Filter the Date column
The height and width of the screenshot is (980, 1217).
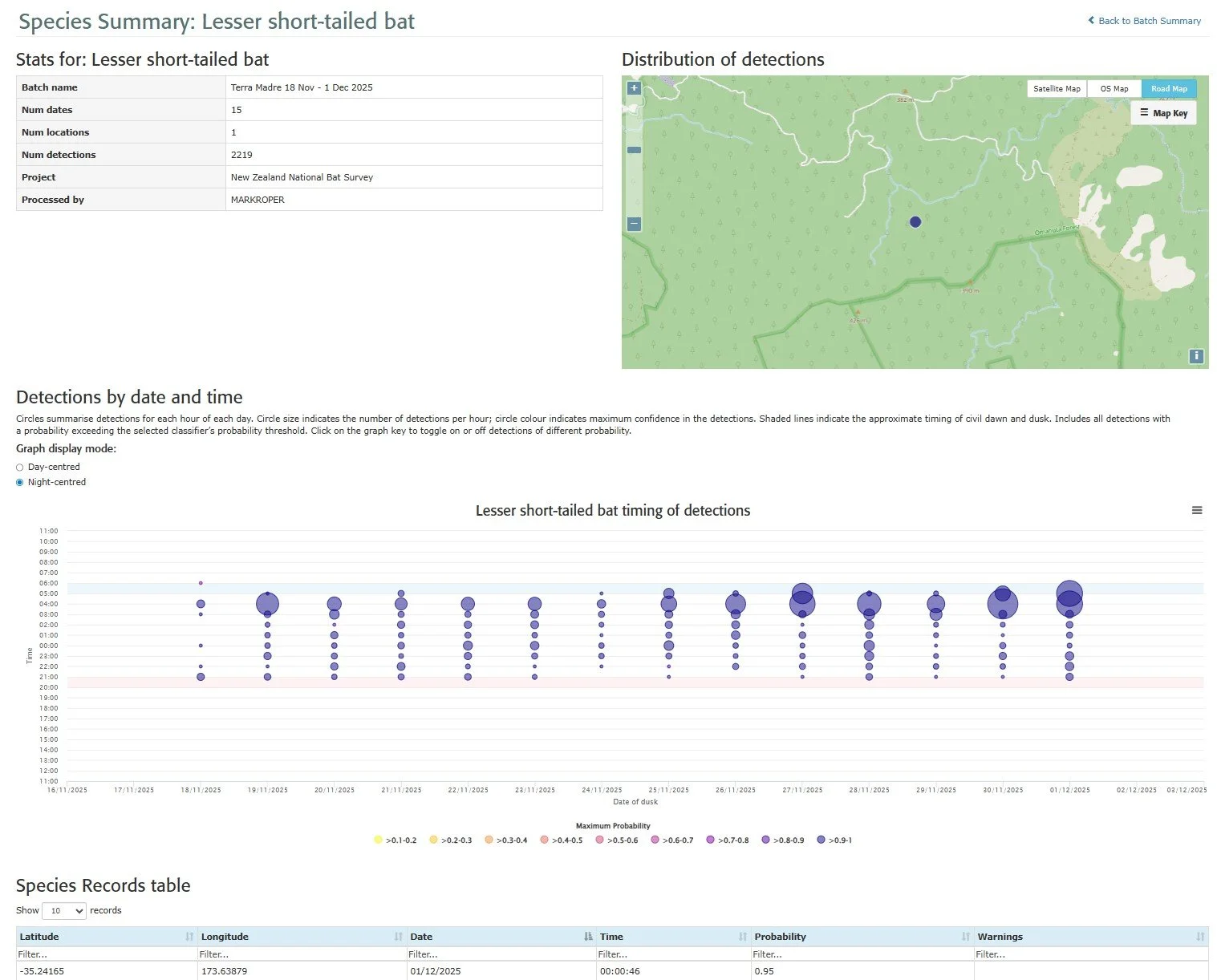point(501,954)
